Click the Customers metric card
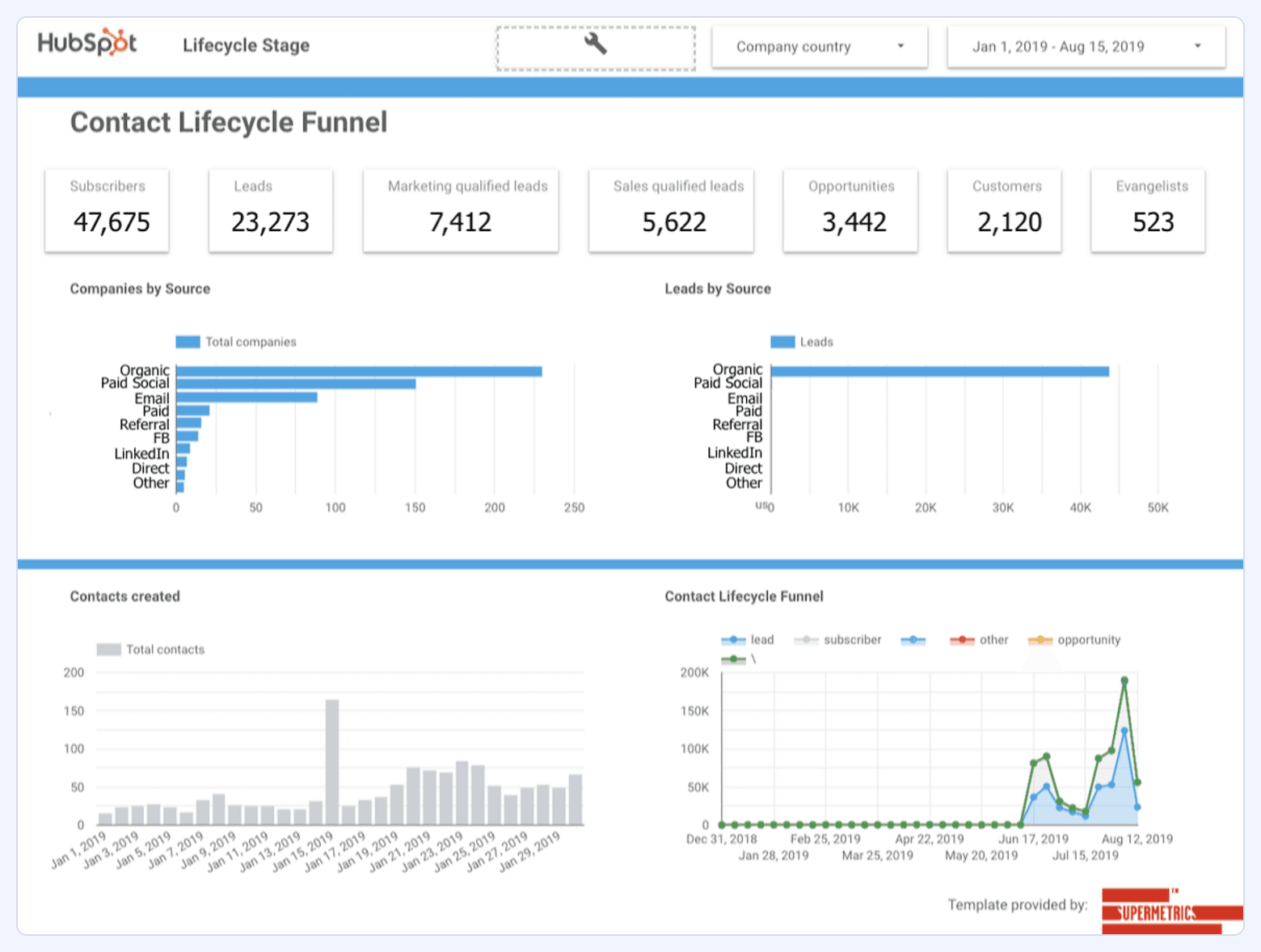Screen dimensions: 1261x952 point(1004,210)
